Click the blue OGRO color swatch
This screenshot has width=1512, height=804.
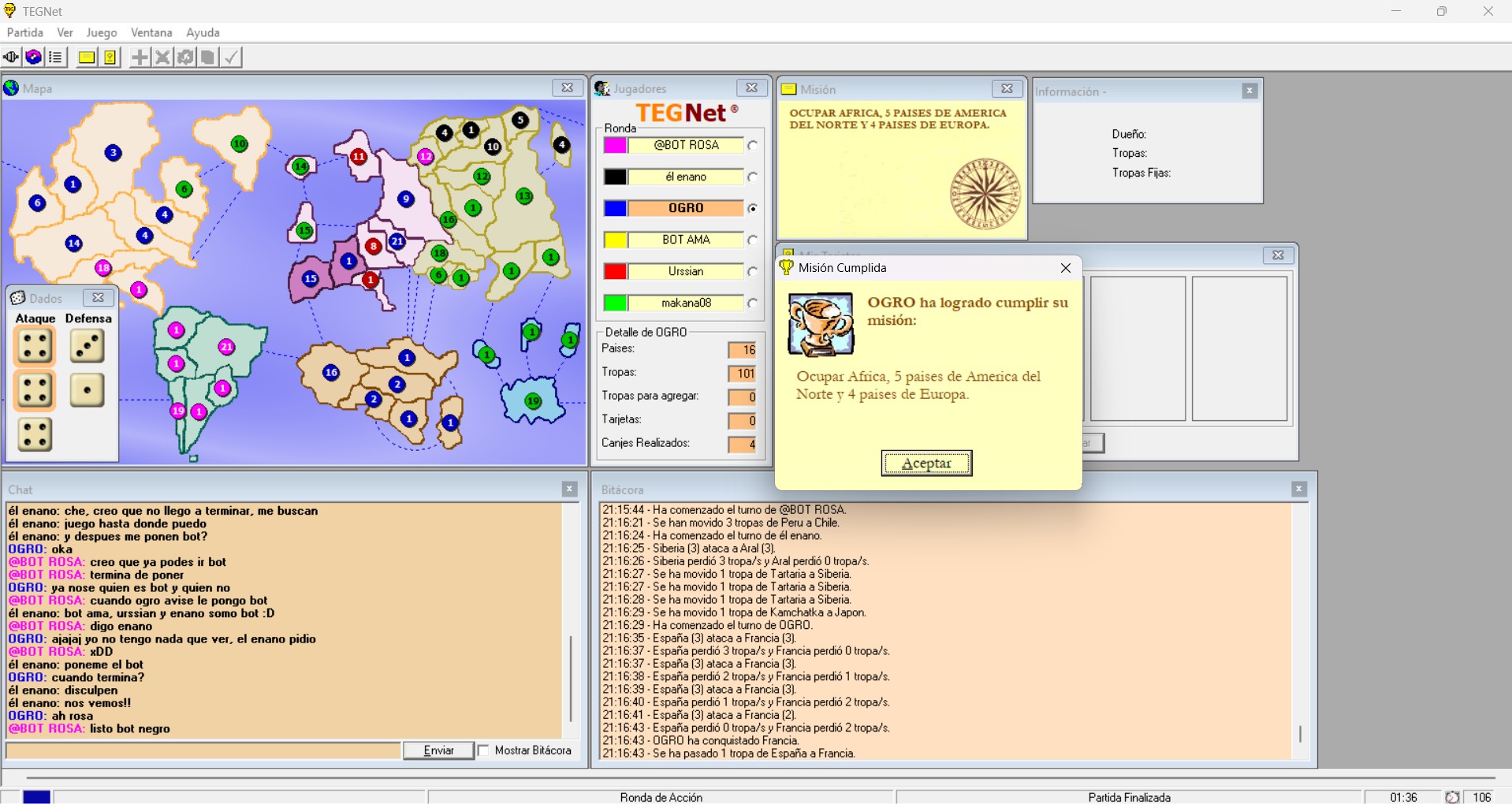615,209
